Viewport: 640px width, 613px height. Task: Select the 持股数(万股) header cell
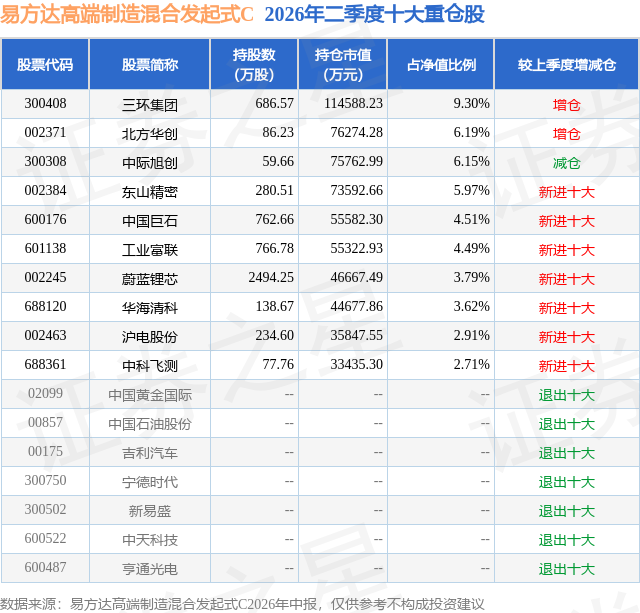click(x=254, y=64)
